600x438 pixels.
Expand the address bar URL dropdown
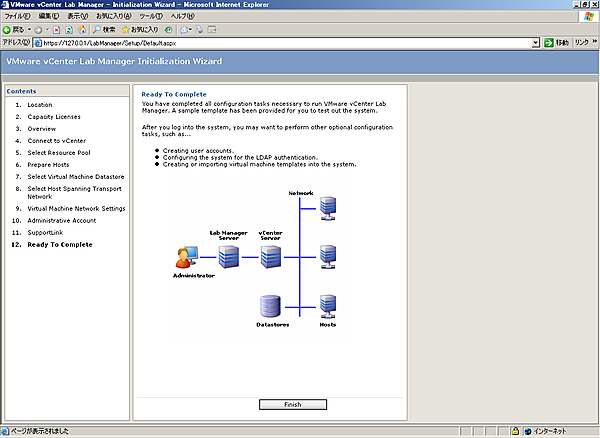click(x=535, y=43)
